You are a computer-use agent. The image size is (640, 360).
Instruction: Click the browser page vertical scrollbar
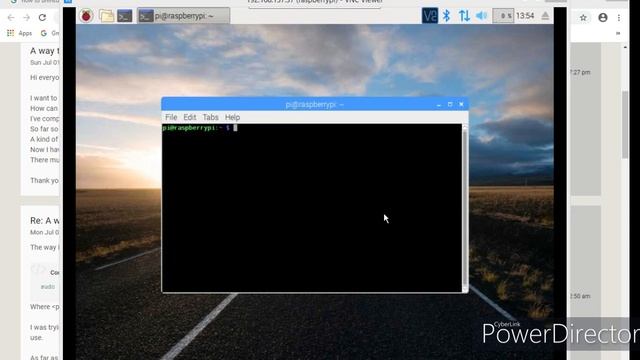coord(625,124)
